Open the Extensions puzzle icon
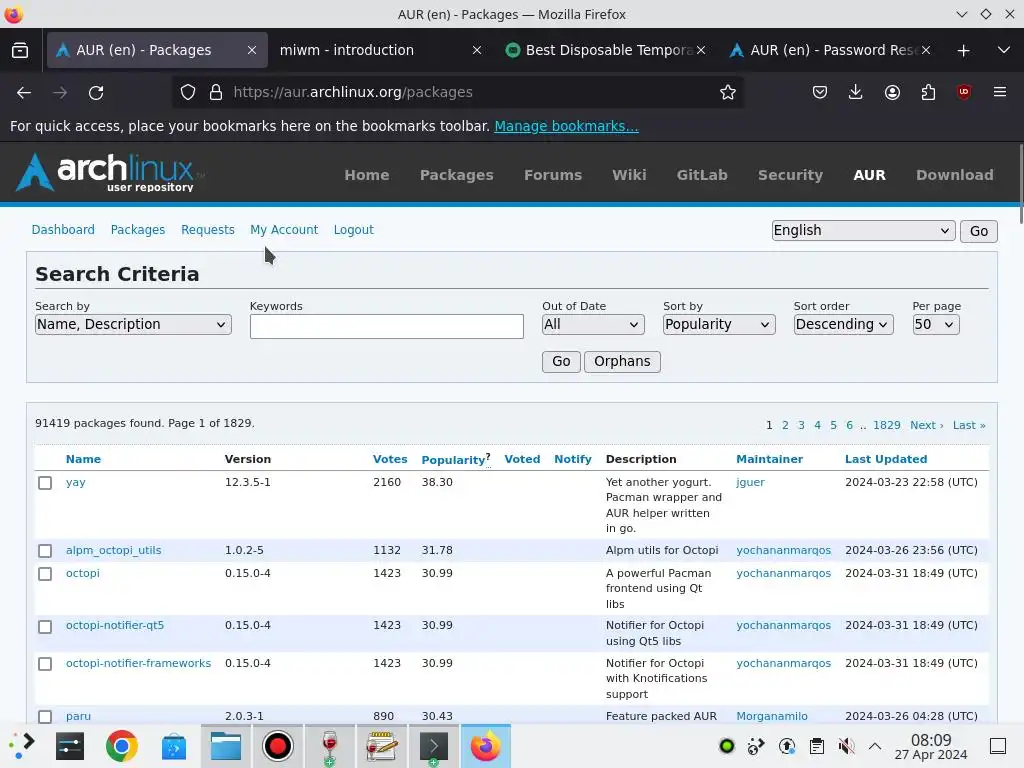This screenshot has height=768, width=1024. coord(928,93)
